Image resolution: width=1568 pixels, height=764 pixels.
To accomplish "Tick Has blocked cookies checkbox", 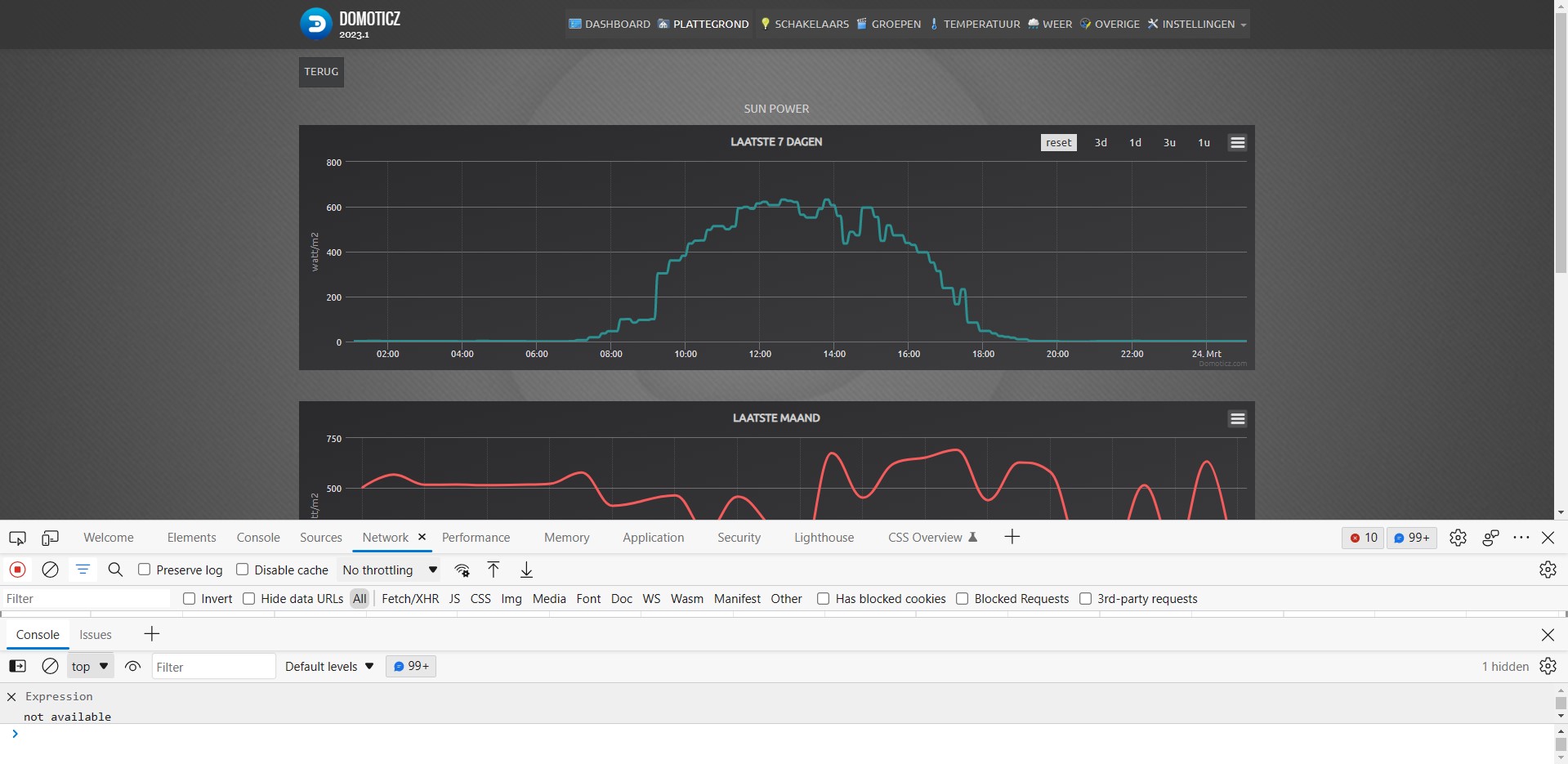I will pos(823,599).
